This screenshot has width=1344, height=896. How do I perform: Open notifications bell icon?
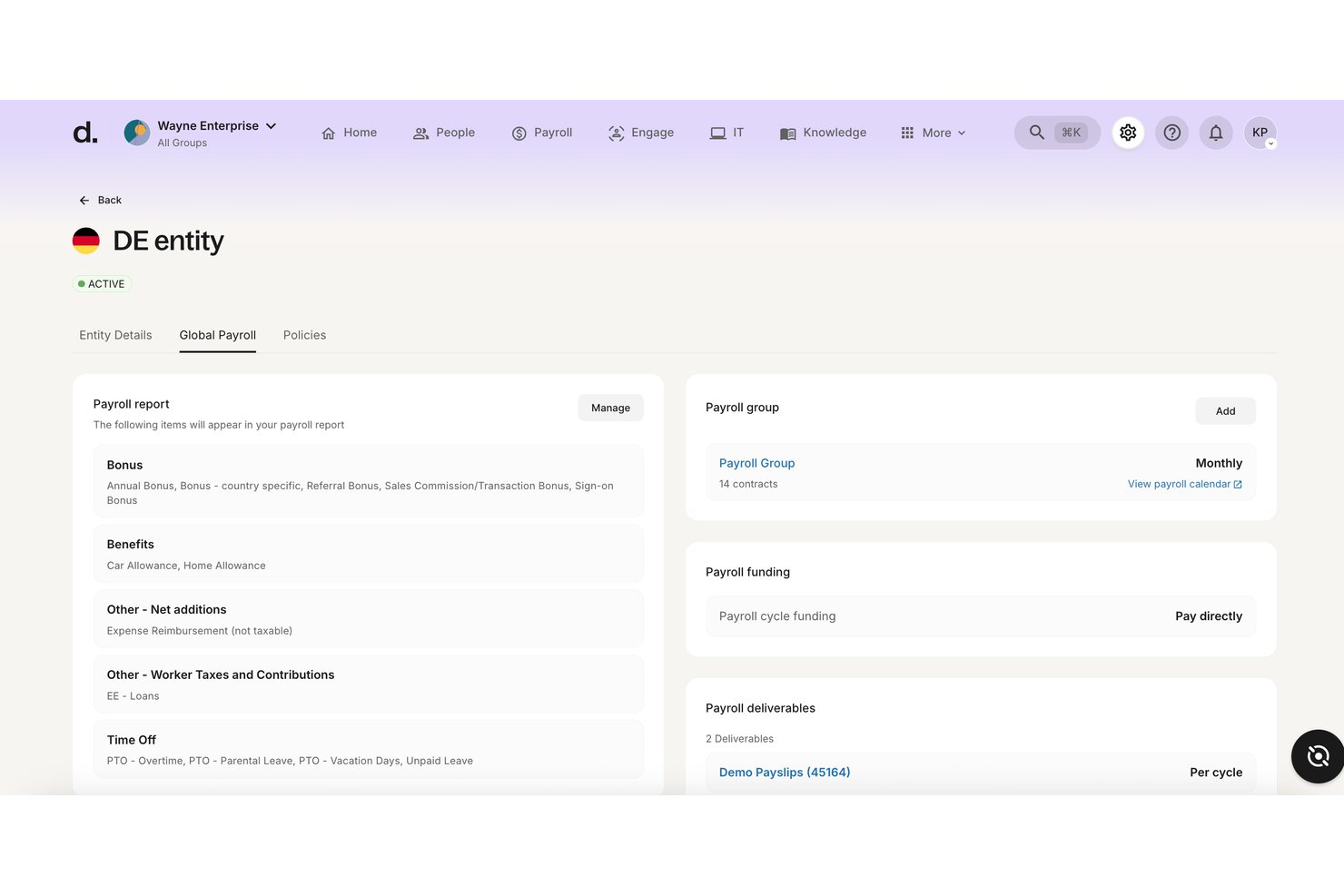(1216, 133)
